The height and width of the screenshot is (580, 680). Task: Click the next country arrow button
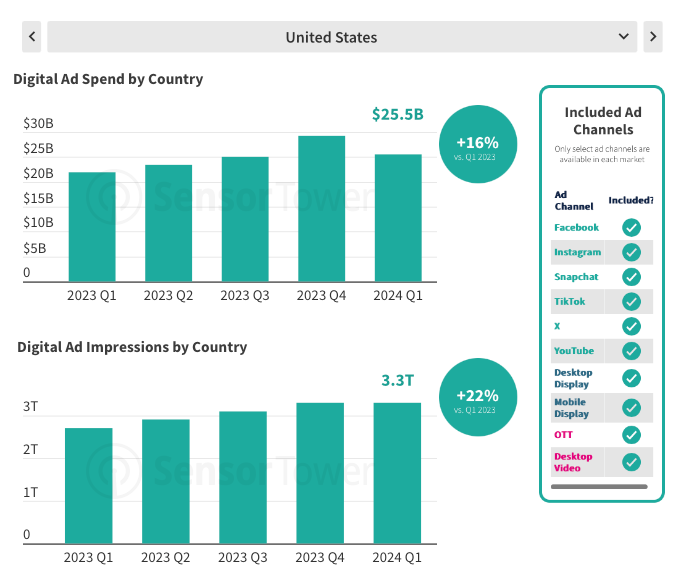tap(653, 37)
